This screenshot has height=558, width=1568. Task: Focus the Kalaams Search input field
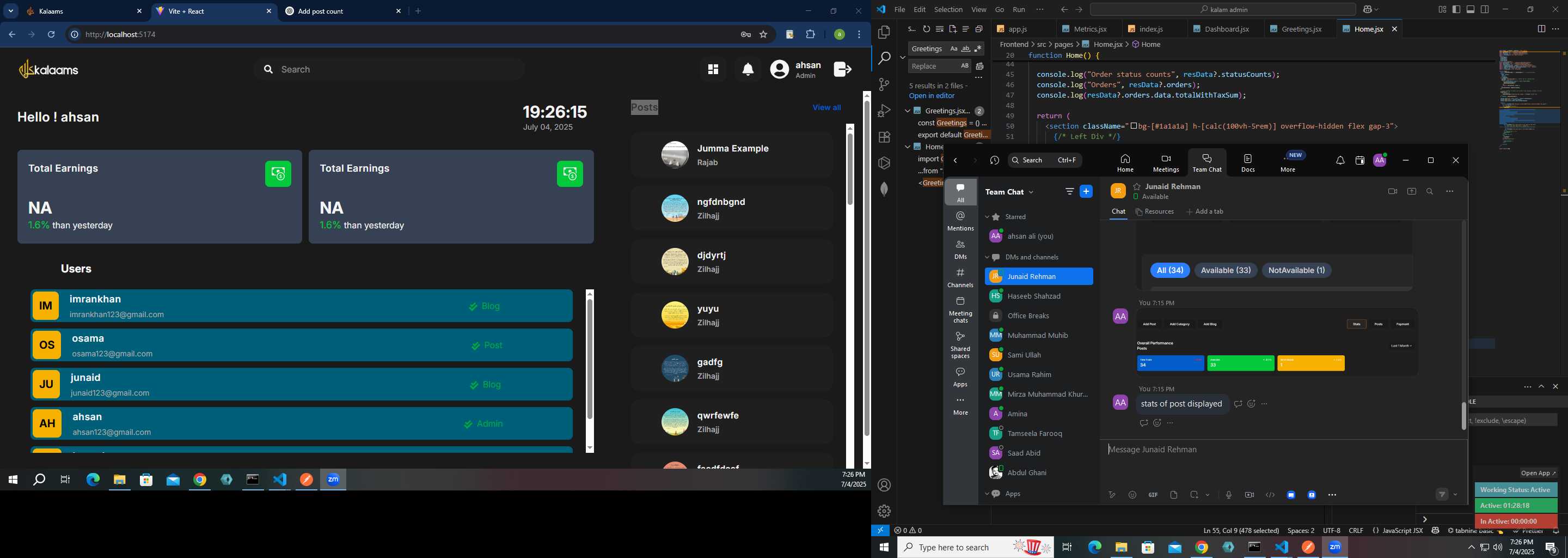pyautogui.click(x=390, y=69)
